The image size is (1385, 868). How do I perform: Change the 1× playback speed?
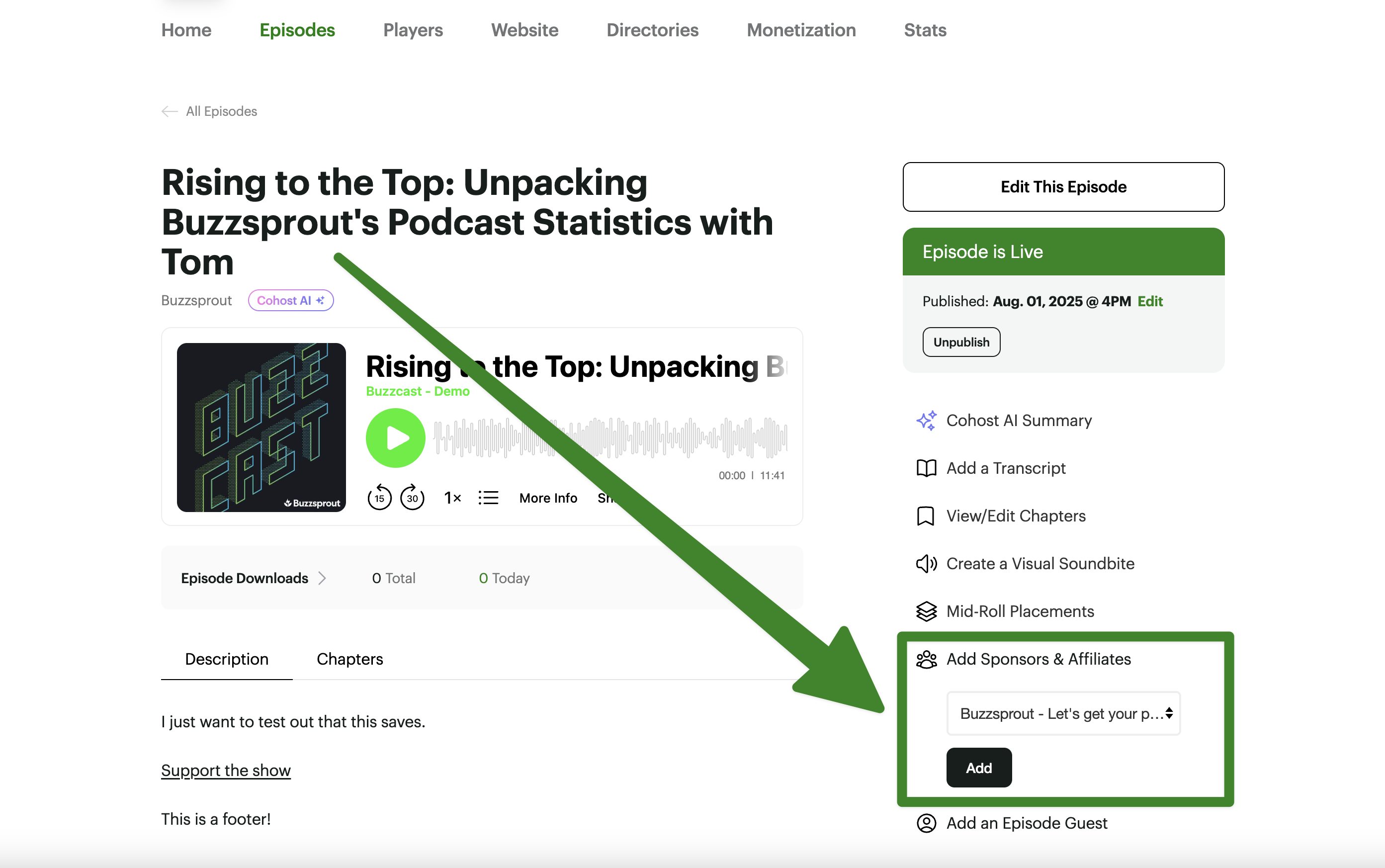[x=452, y=498]
